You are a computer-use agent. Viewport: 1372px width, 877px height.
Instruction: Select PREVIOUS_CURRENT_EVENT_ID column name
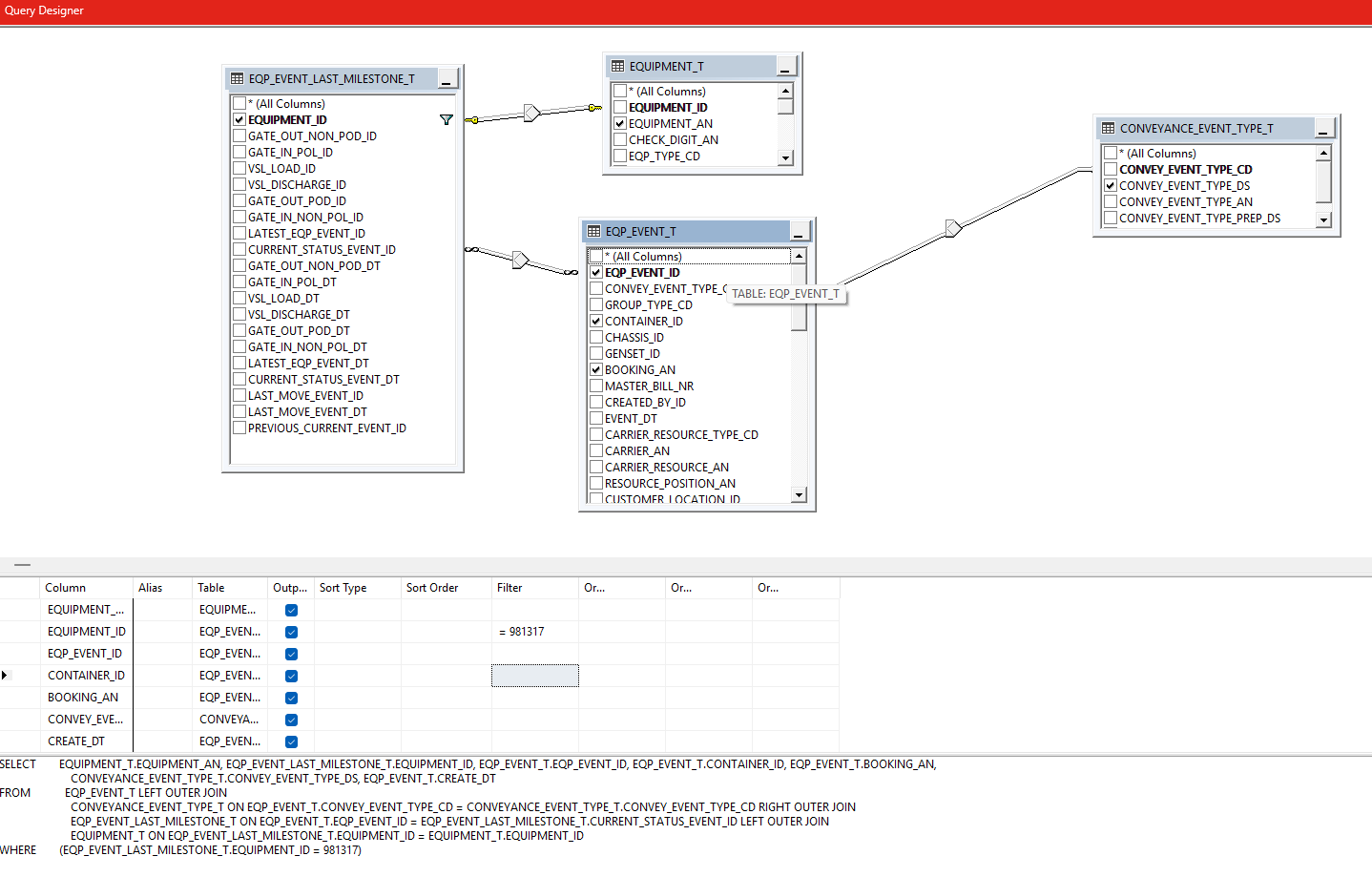pyautogui.click(x=327, y=428)
